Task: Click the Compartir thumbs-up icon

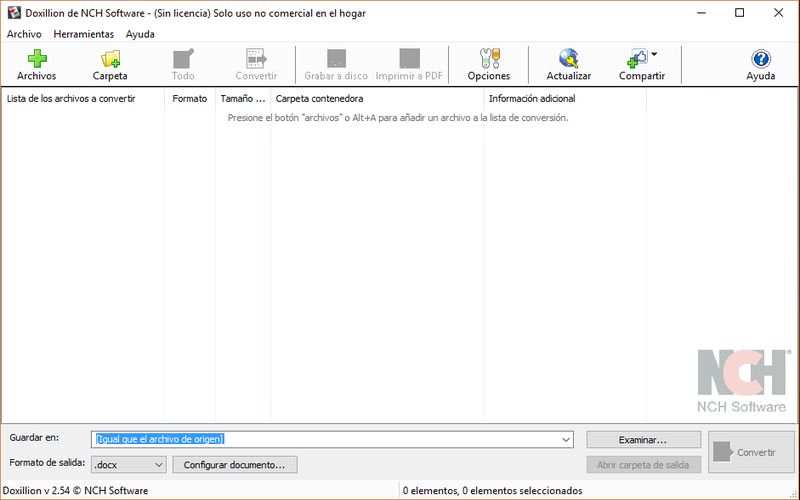Action: (x=637, y=59)
